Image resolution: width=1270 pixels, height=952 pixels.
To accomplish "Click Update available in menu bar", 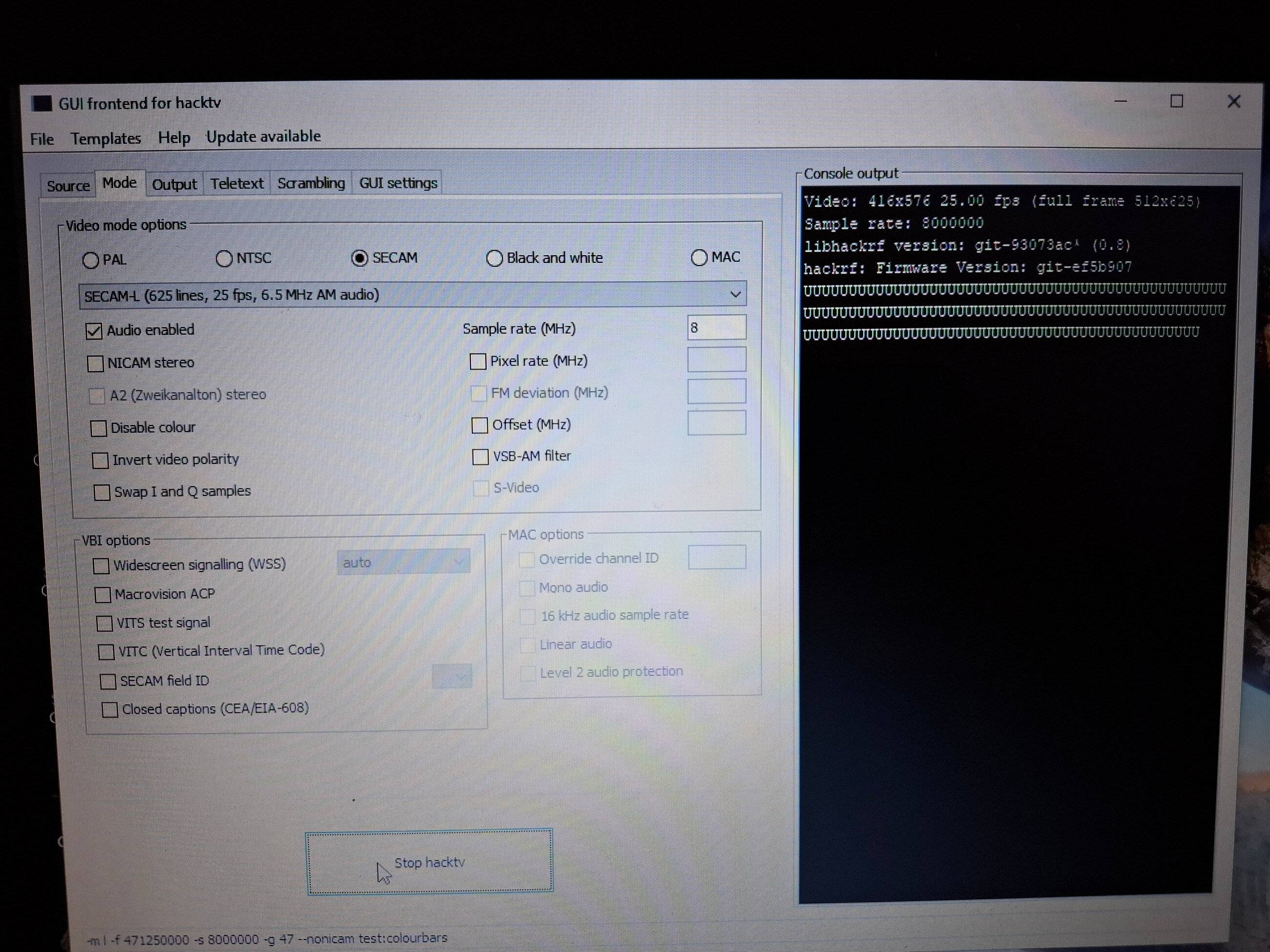I will coord(263,137).
